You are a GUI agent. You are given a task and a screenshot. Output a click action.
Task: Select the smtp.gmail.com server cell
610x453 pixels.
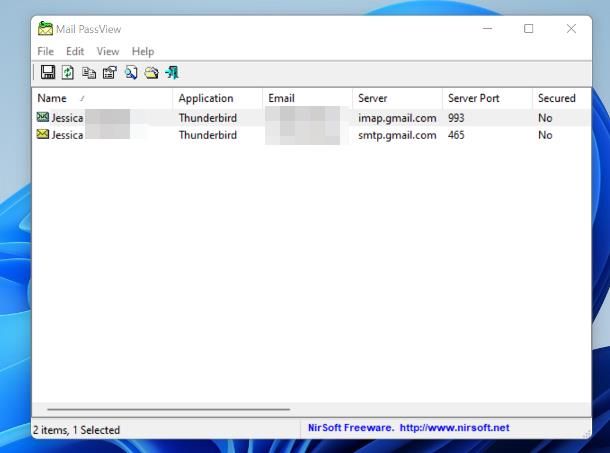[397, 135]
